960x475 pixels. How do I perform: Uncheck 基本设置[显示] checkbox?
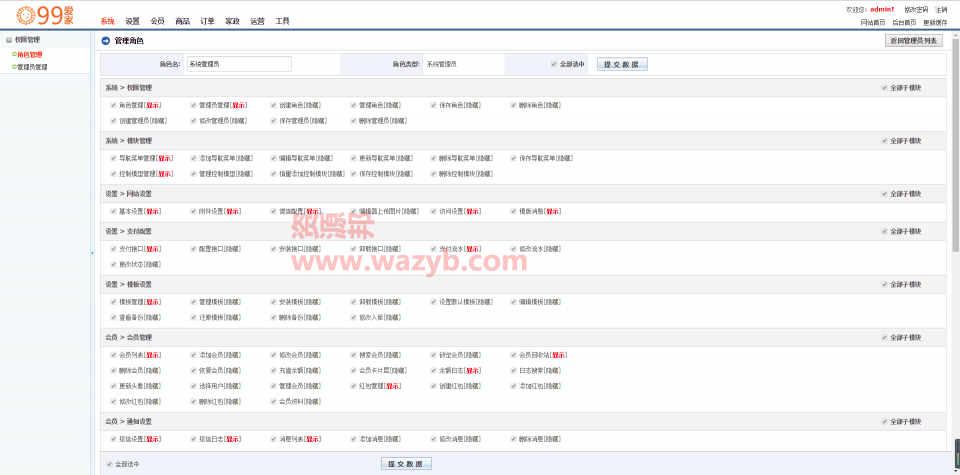coord(113,211)
